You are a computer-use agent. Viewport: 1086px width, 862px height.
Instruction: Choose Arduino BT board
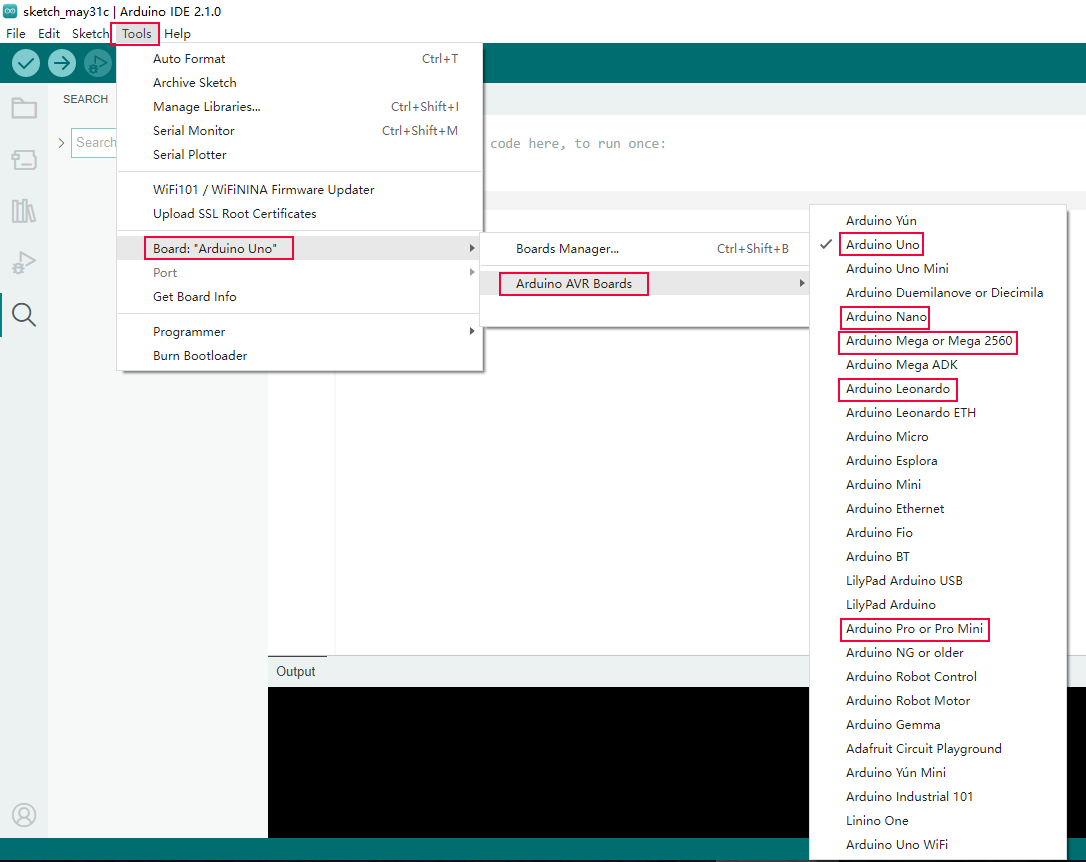pyautogui.click(x=938, y=557)
